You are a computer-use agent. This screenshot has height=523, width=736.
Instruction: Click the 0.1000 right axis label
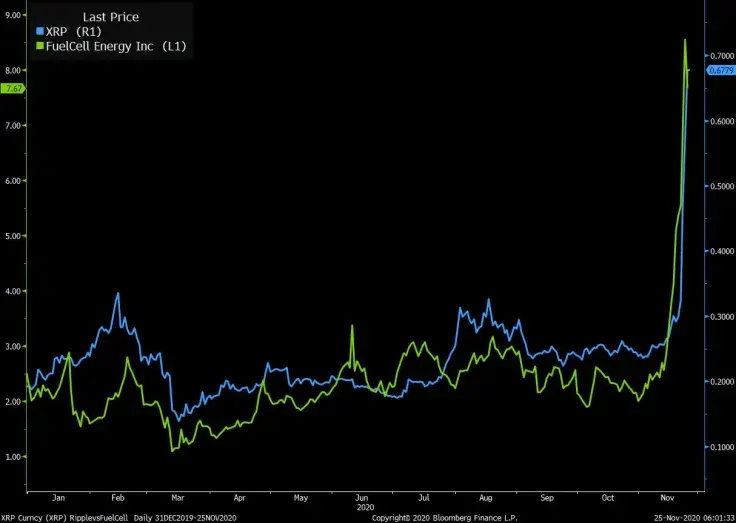(x=722, y=448)
